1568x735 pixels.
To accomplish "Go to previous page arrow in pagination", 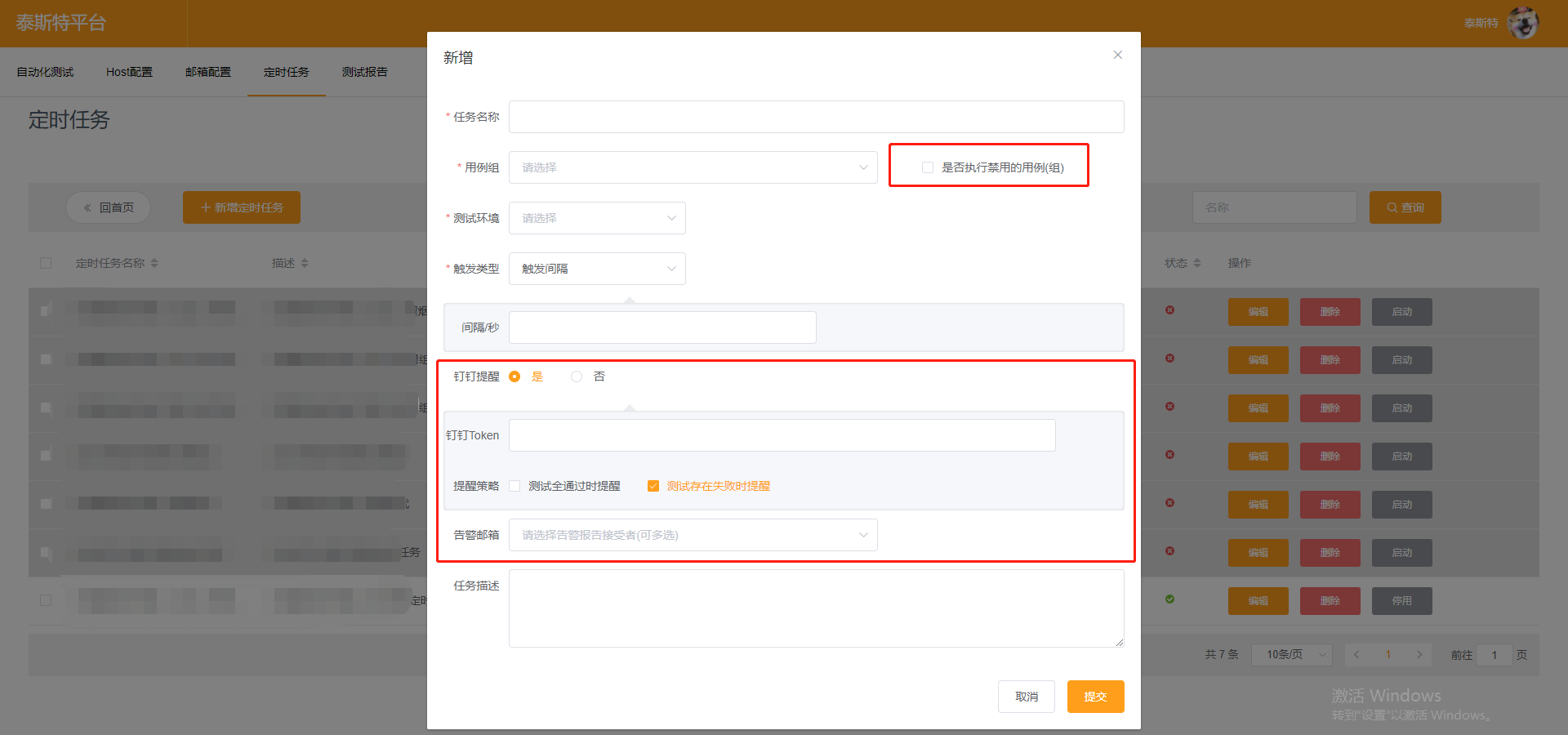I will [x=1356, y=654].
